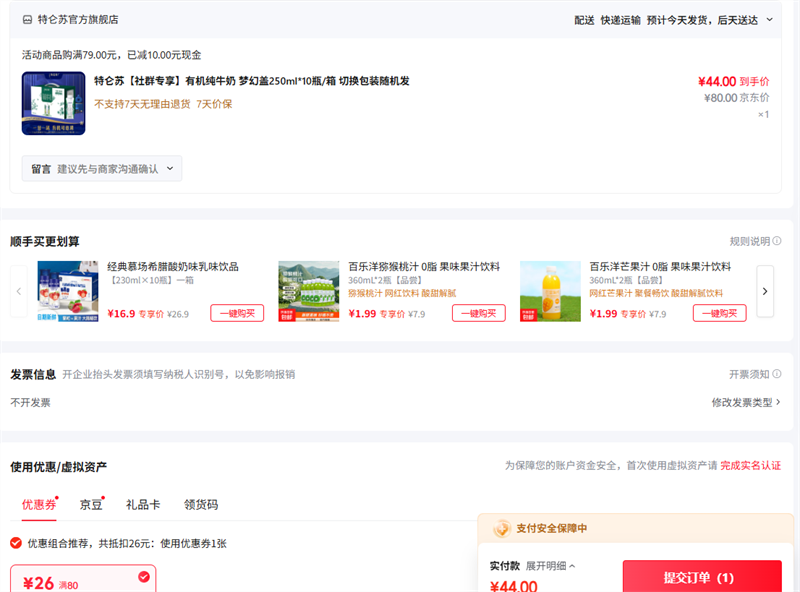Screen dimensions: 800x592
Task: Open 修改发票类型 to change invoice type
Action: tap(745, 402)
